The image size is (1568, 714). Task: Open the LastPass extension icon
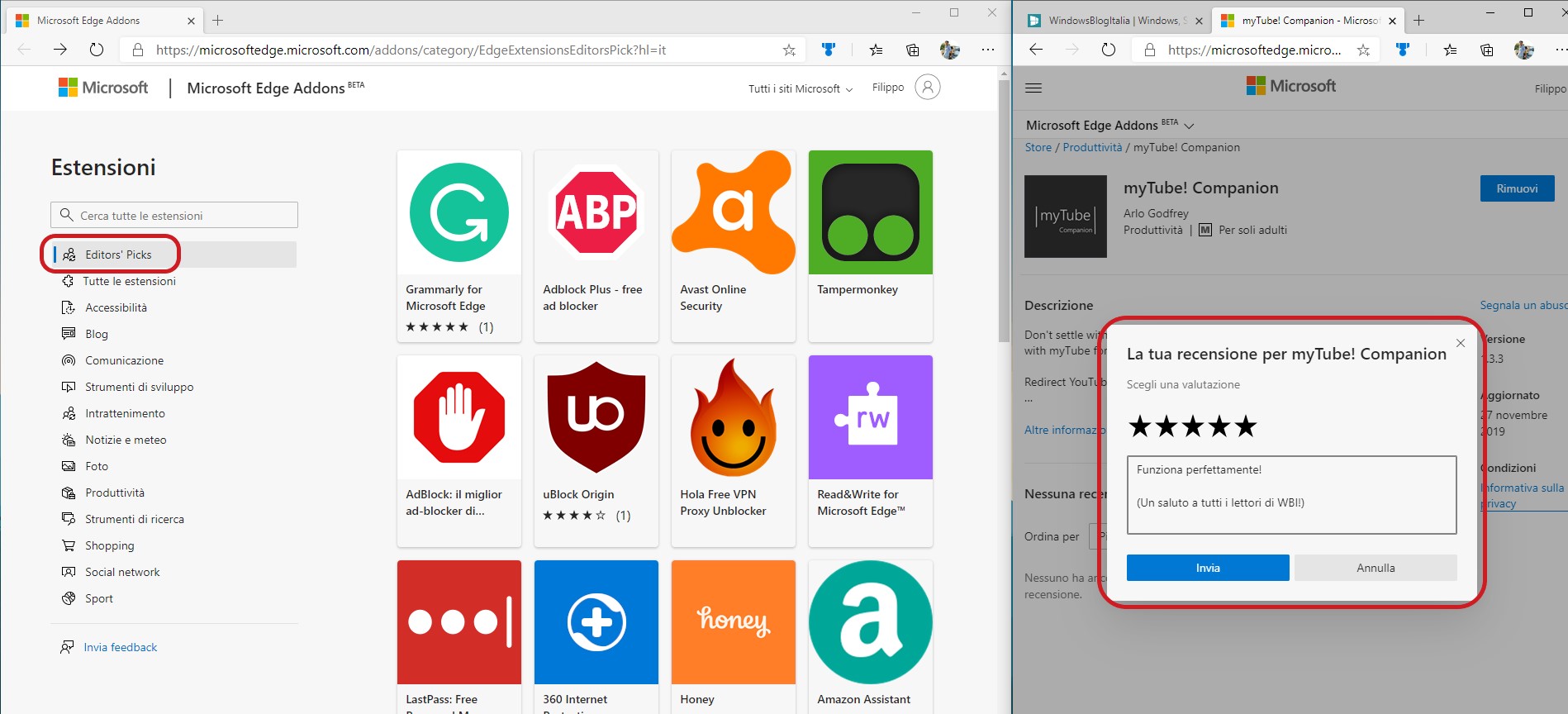(x=459, y=622)
